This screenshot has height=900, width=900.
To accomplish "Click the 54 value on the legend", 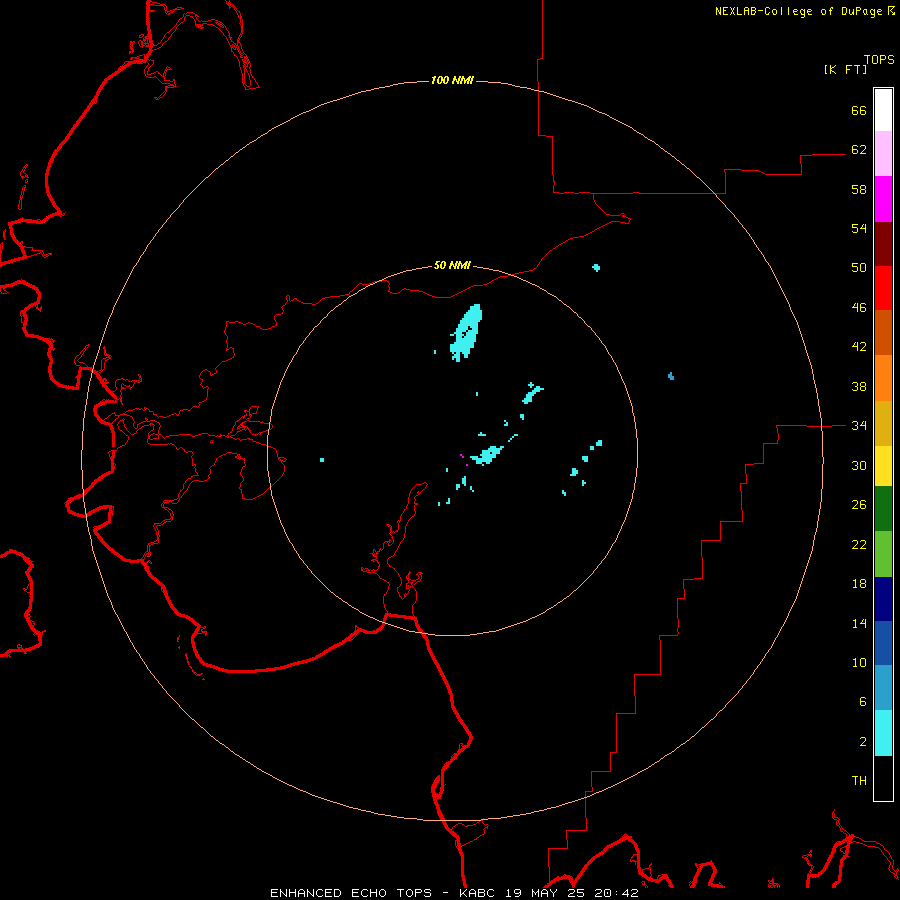I will coord(859,228).
